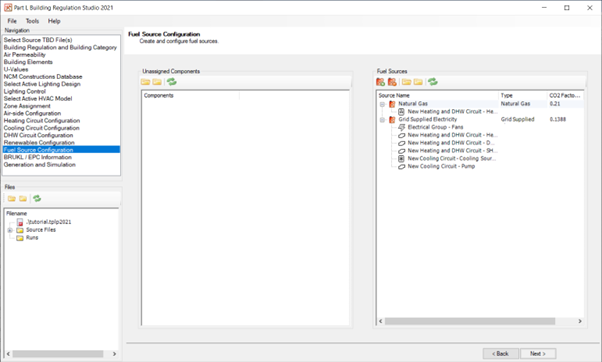Click the Fuel Sources horizontal scrollbar
This screenshot has width=602, height=362.
(480, 321)
